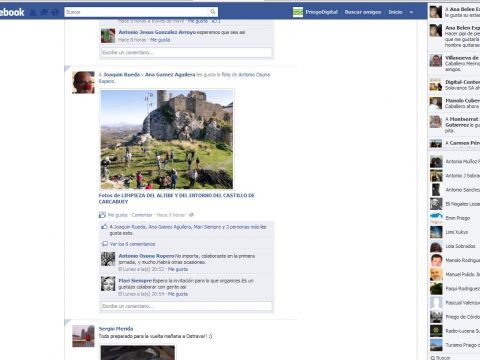Click the search magnifier icon
The height and width of the screenshot is (360, 480).
tap(213, 12)
